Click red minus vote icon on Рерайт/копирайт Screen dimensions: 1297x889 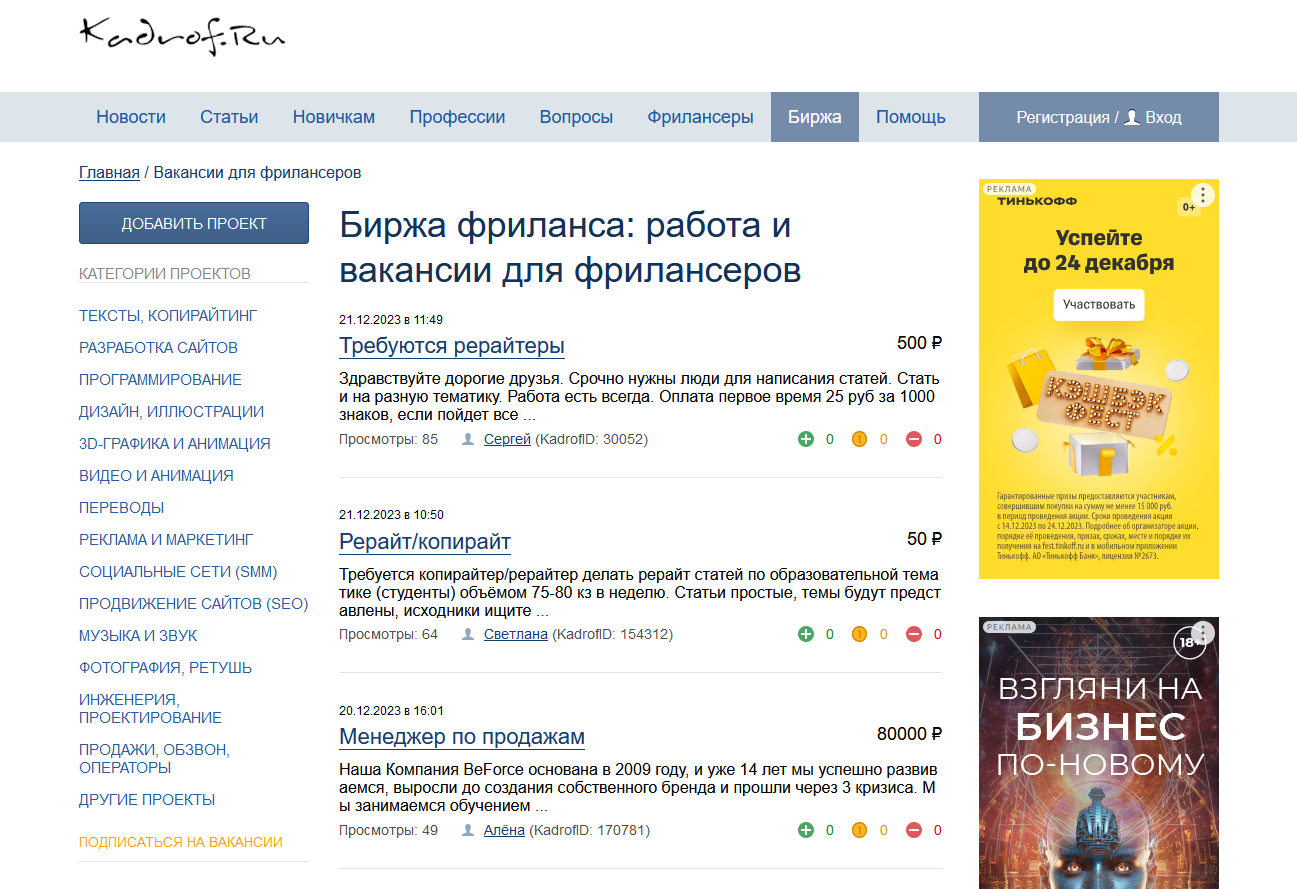(x=914, y=634)
